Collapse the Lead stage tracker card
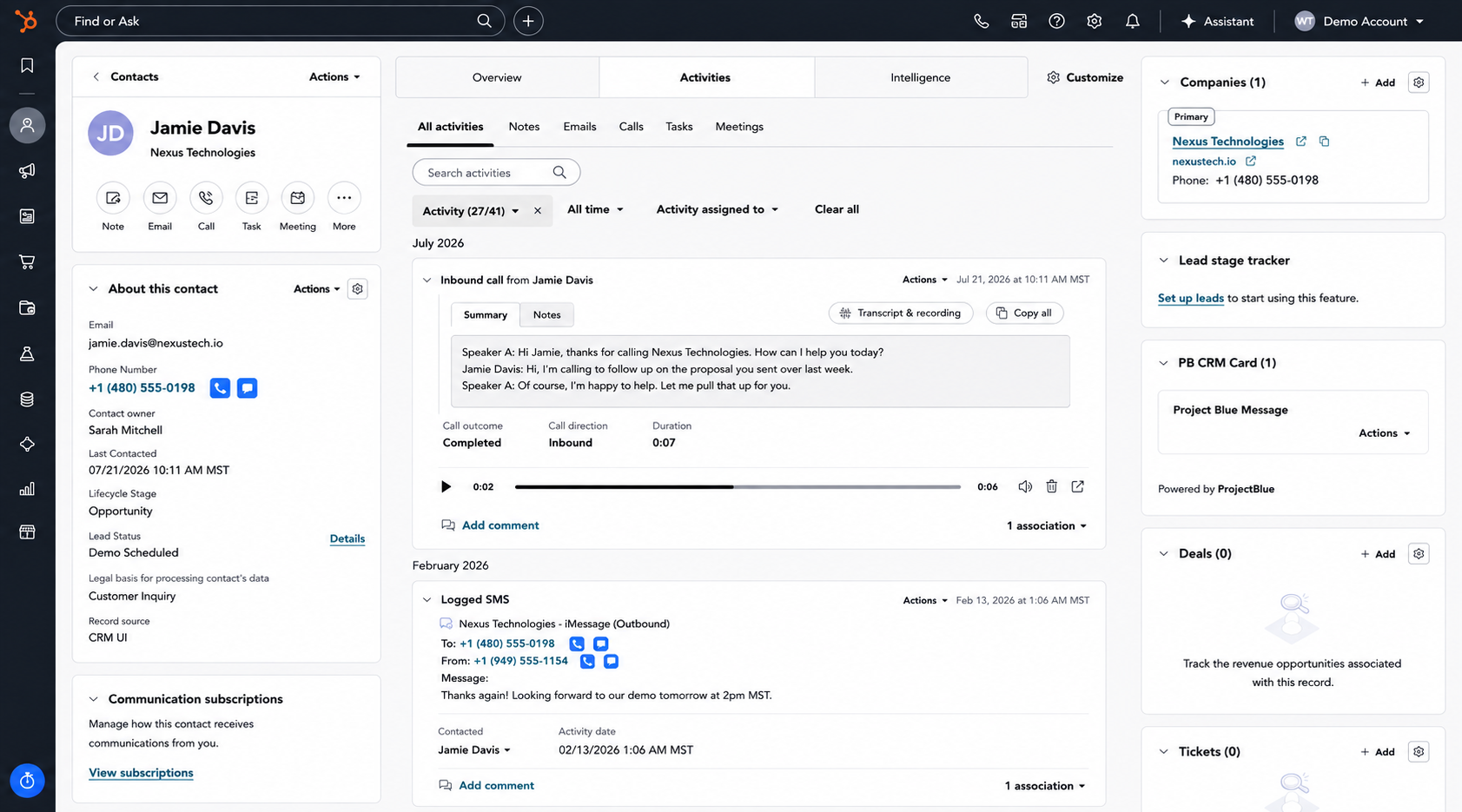This screenshot has width=1462, height=812. coord(1163,261)
